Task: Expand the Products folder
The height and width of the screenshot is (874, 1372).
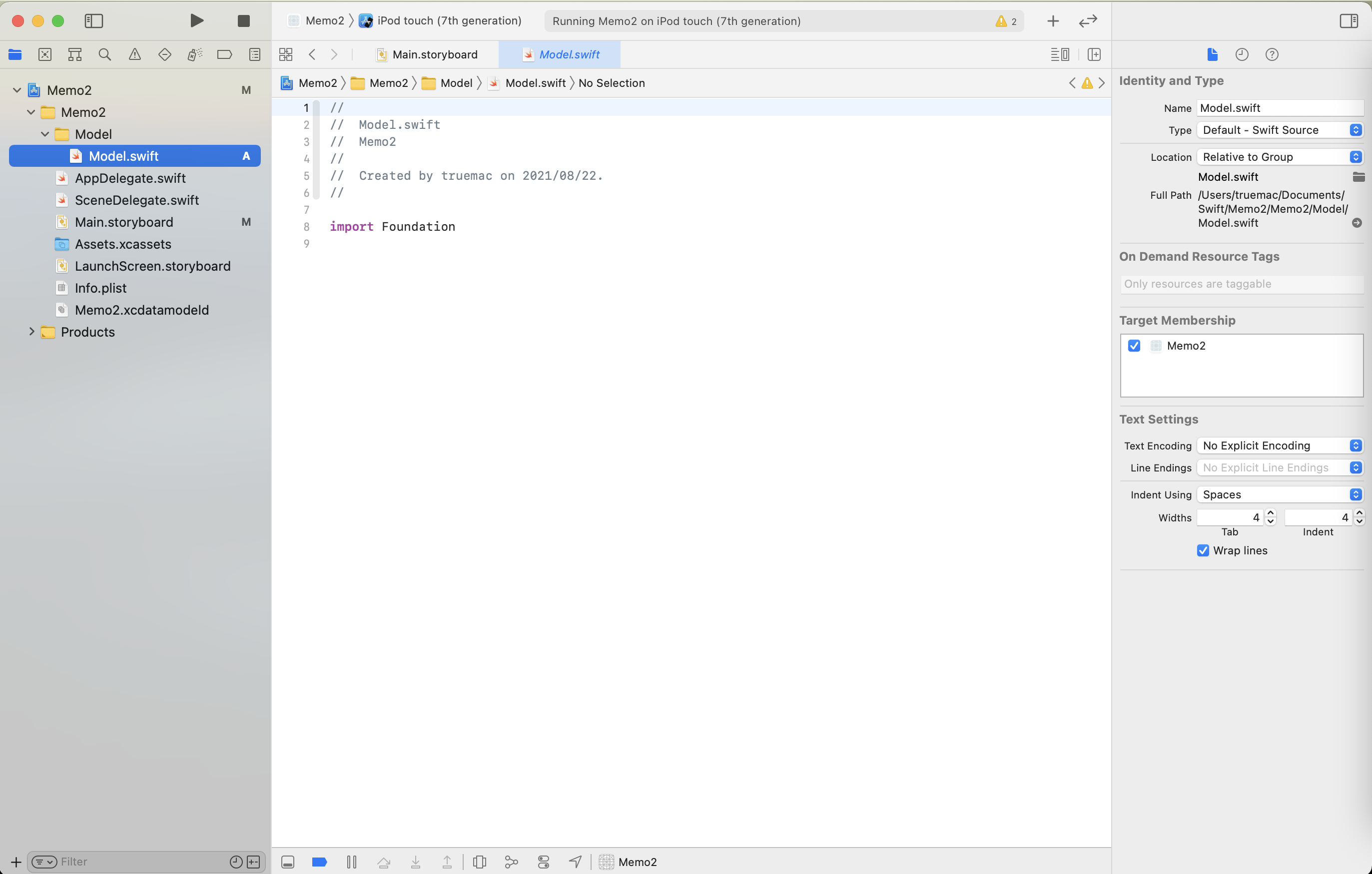Action: click(x=32, y=332)
